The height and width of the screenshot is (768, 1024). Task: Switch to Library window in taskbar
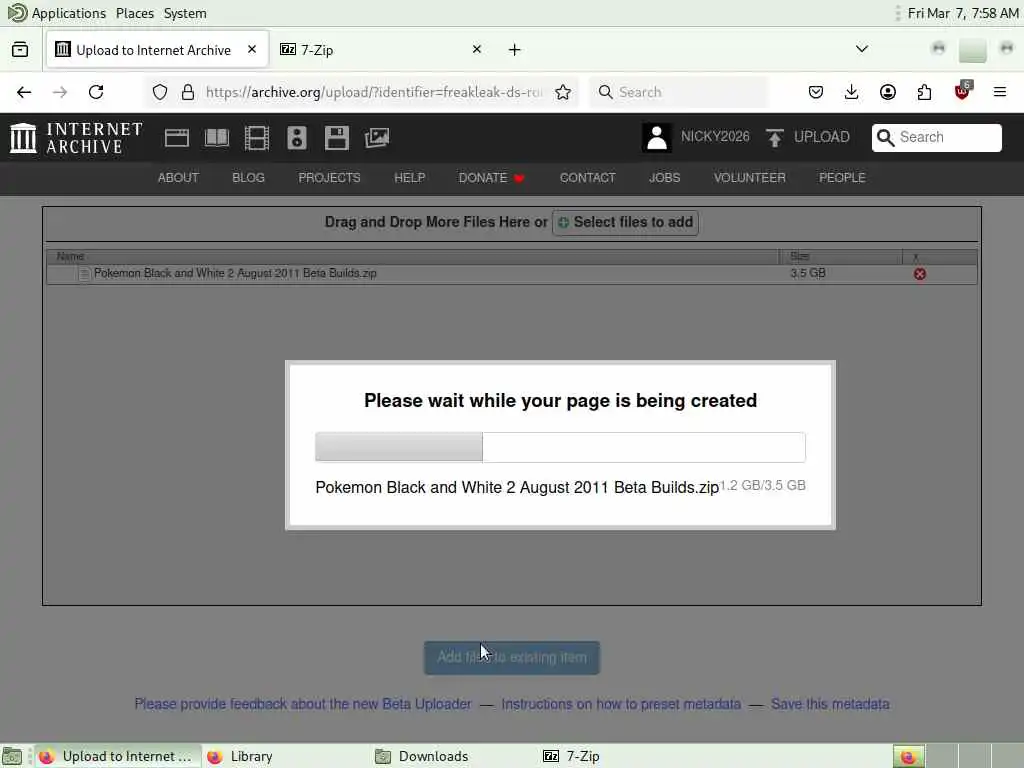[x=285, y=756]
